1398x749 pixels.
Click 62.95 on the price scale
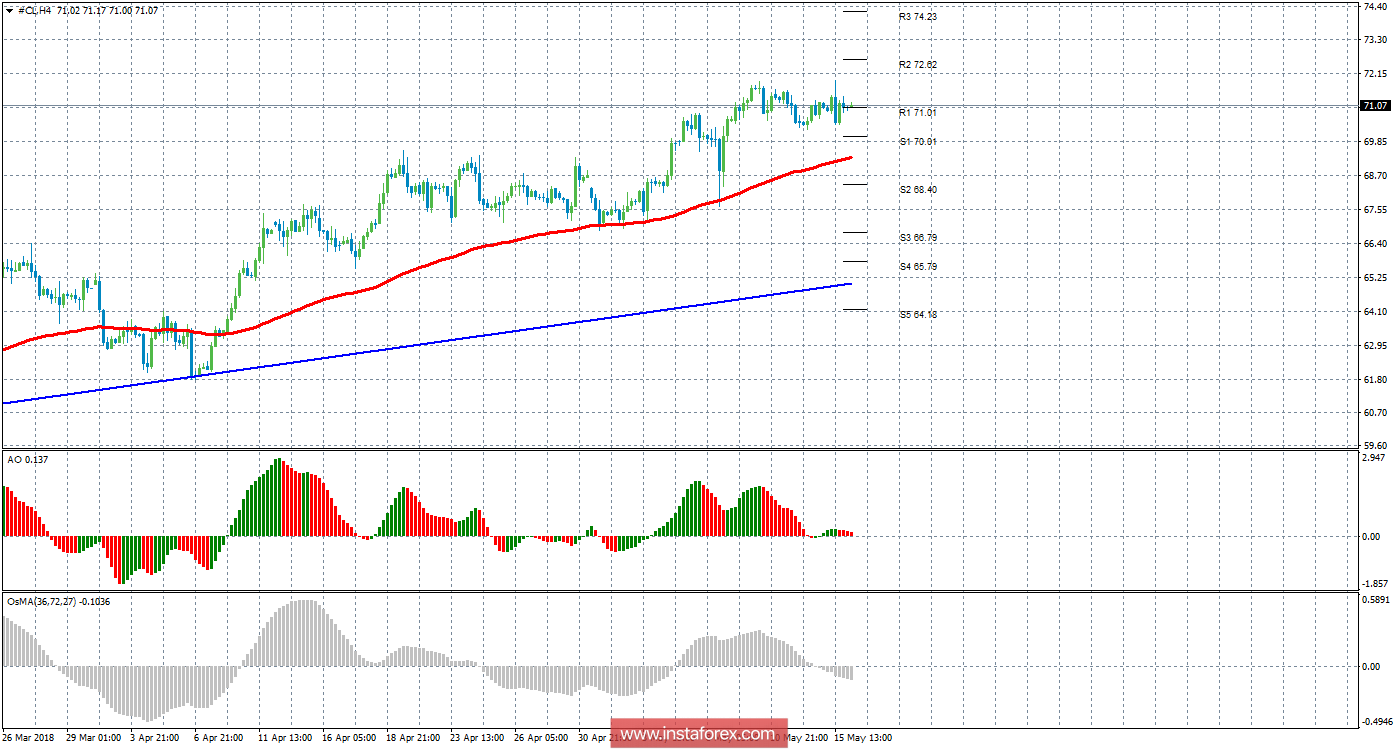click(1375, 346)
